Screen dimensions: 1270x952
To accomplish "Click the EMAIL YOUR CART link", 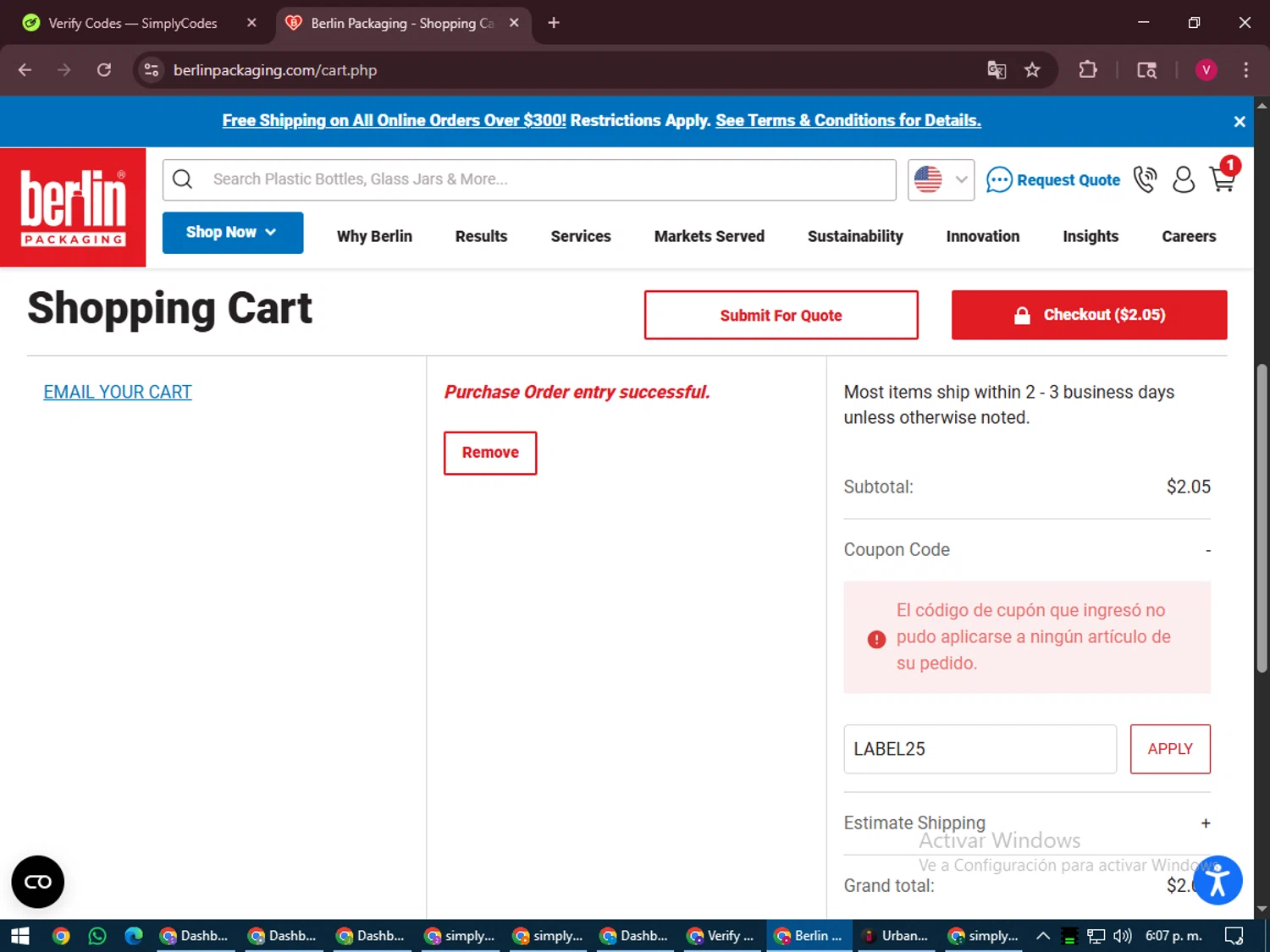I will (x=118, y=392).
